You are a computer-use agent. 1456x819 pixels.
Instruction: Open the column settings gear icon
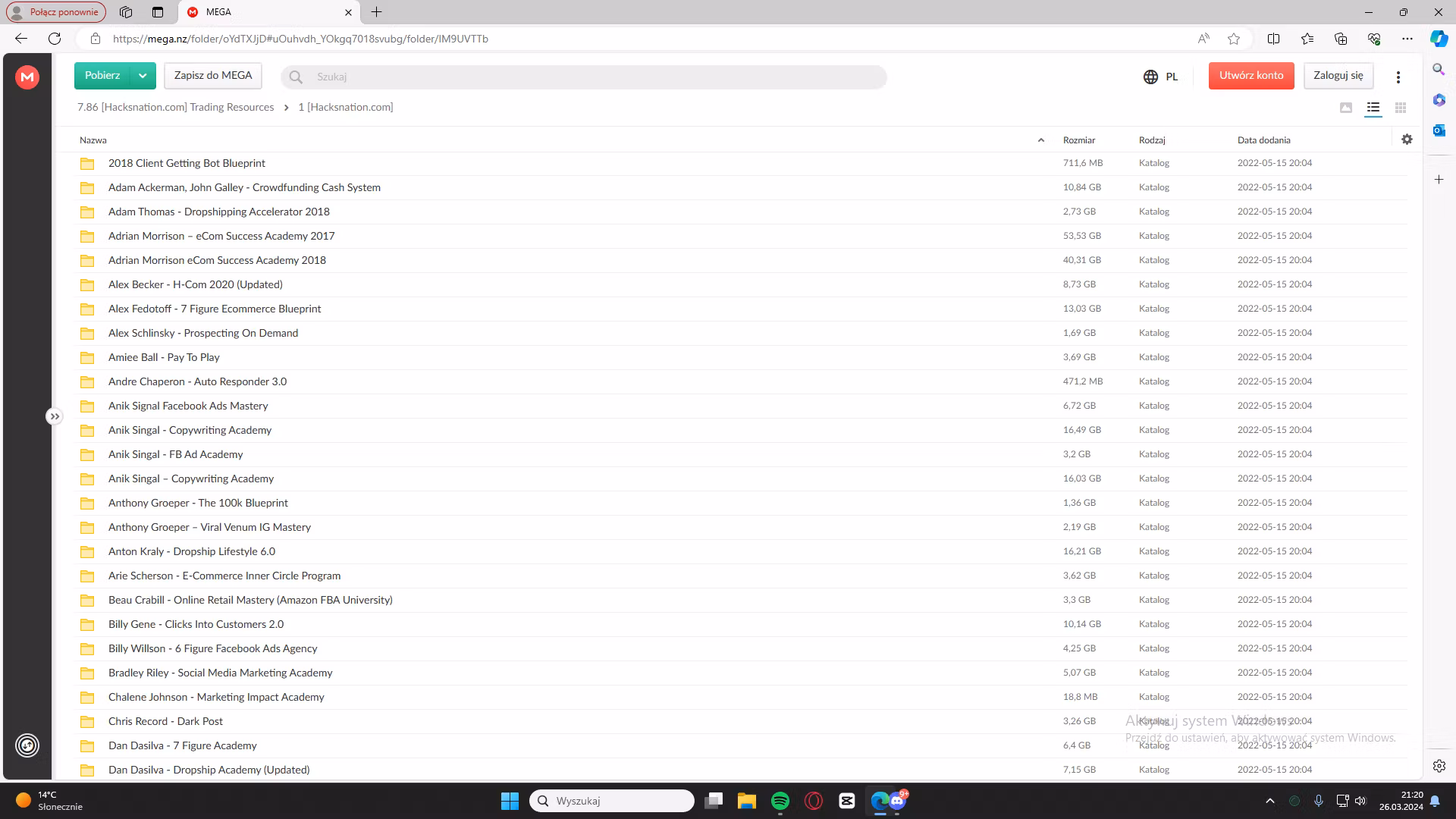[1407, 140]
